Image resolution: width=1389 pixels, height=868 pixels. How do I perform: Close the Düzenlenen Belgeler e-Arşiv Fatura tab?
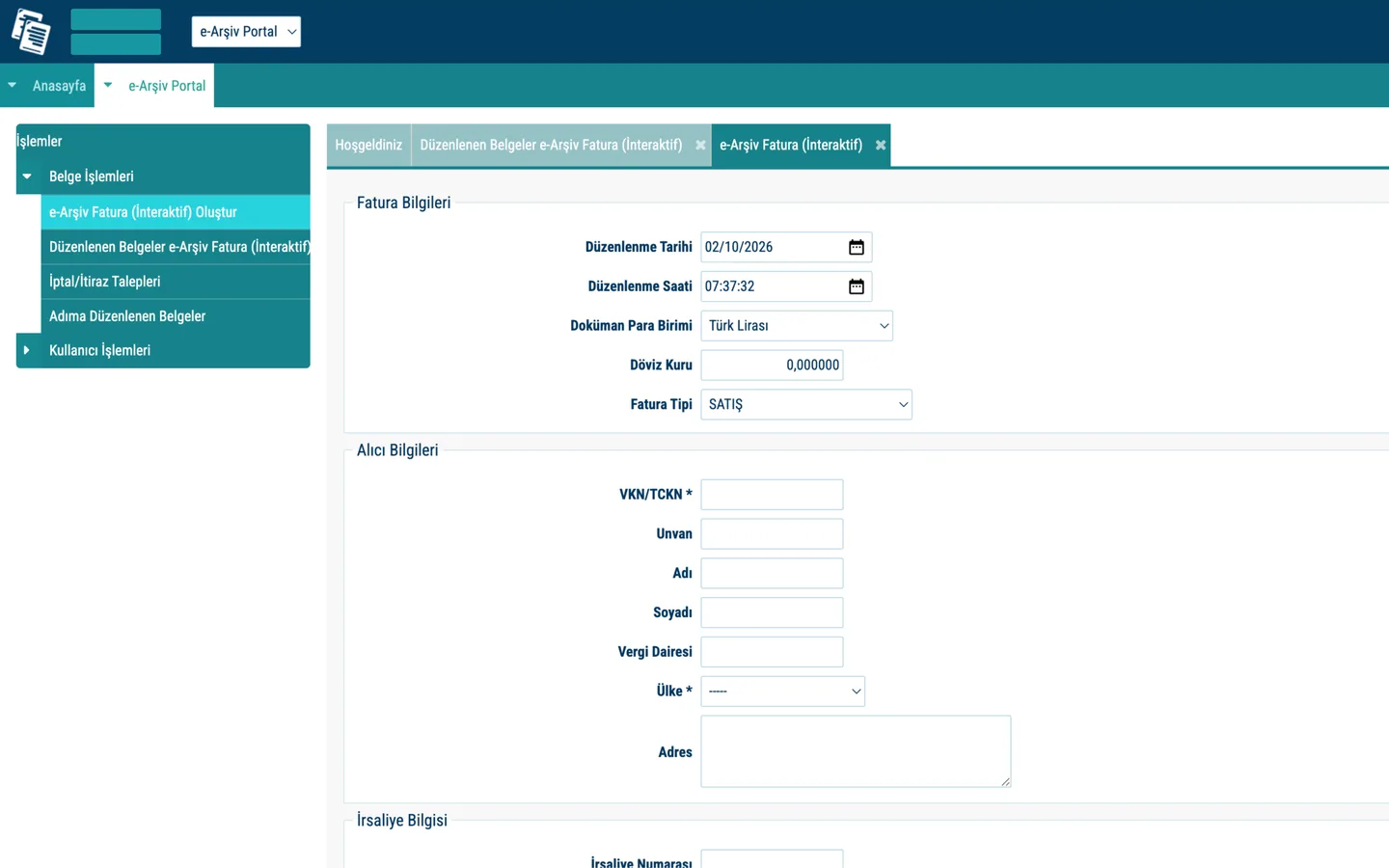coord(700,145)
